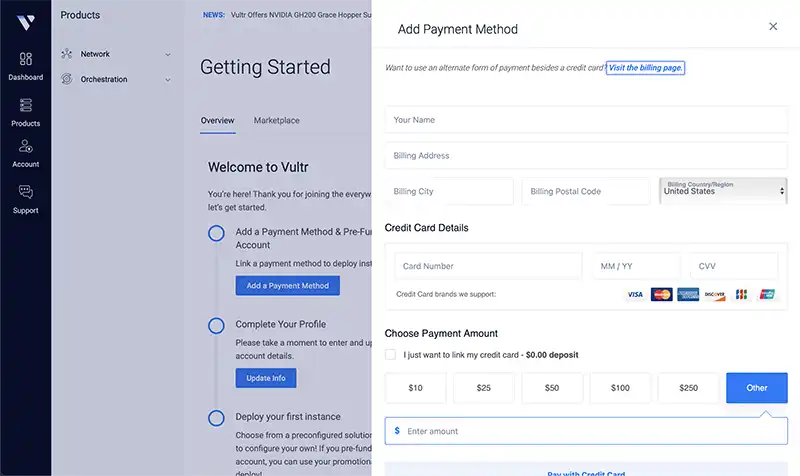Click the Credit Card Details heading
This screenshot has height=476, width=800.
click(x=427, y=228)
